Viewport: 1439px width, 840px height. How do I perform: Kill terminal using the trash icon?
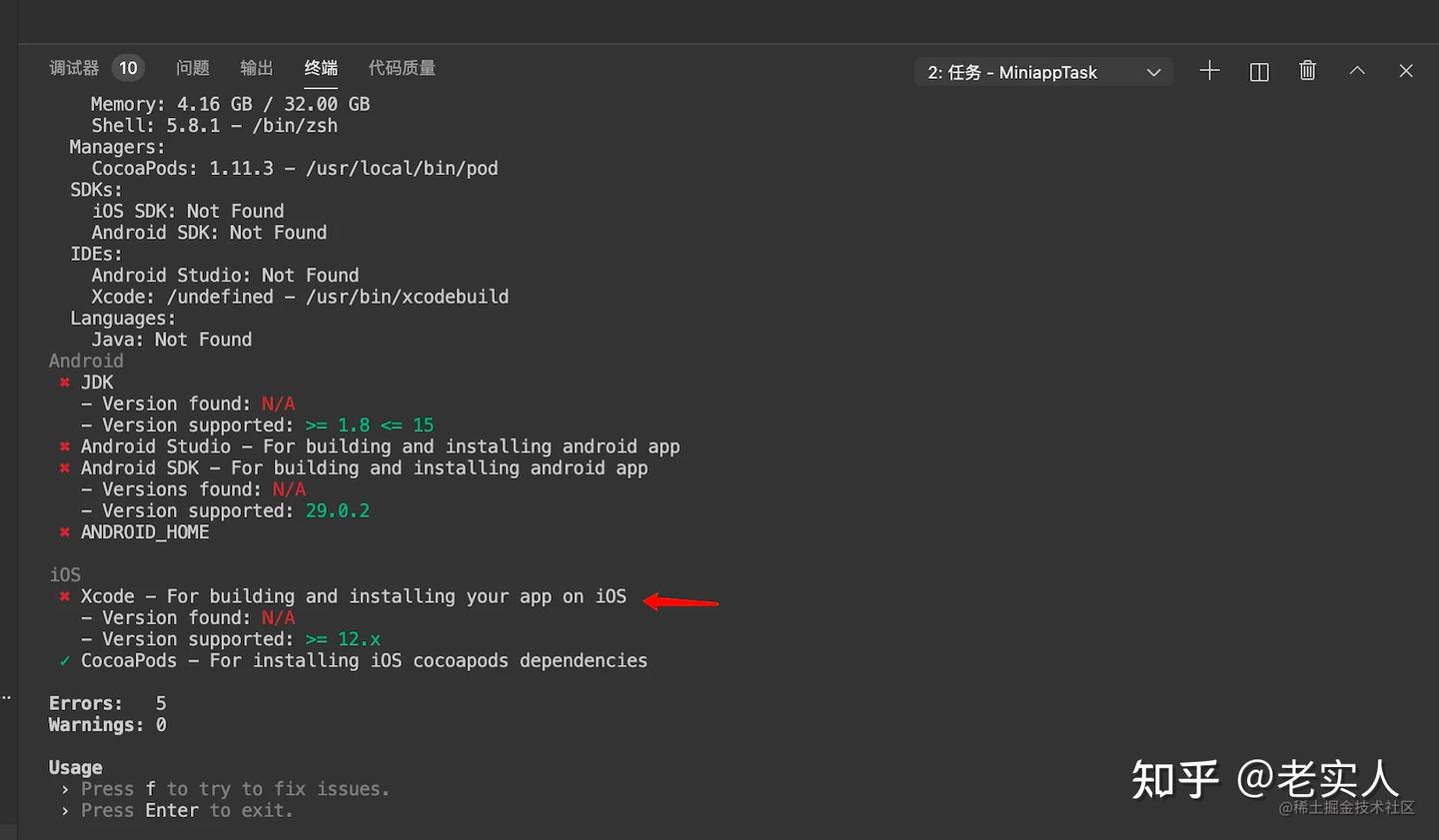(1307, 71)
